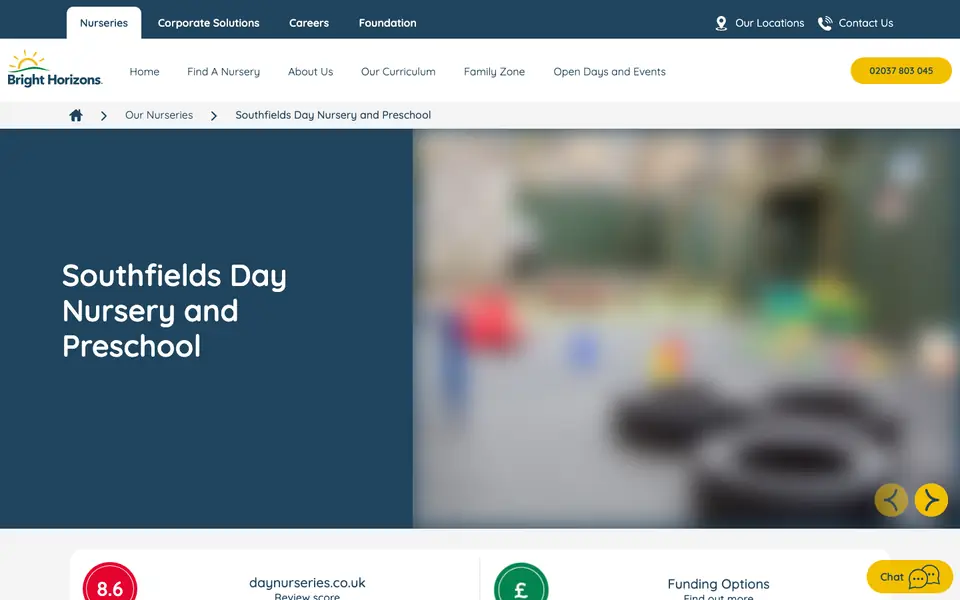Click the phone Contact Us icon
960x600 pixels.
pyautogui.click(x=825, y=23)
